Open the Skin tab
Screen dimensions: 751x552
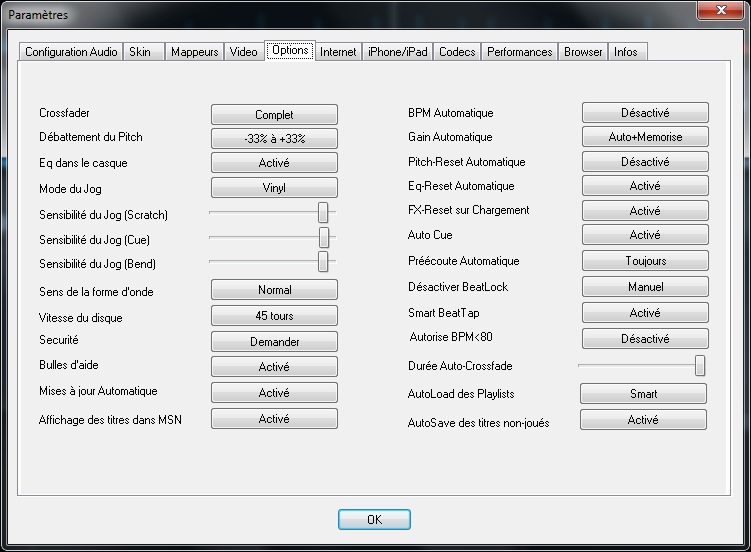(140, 52)
